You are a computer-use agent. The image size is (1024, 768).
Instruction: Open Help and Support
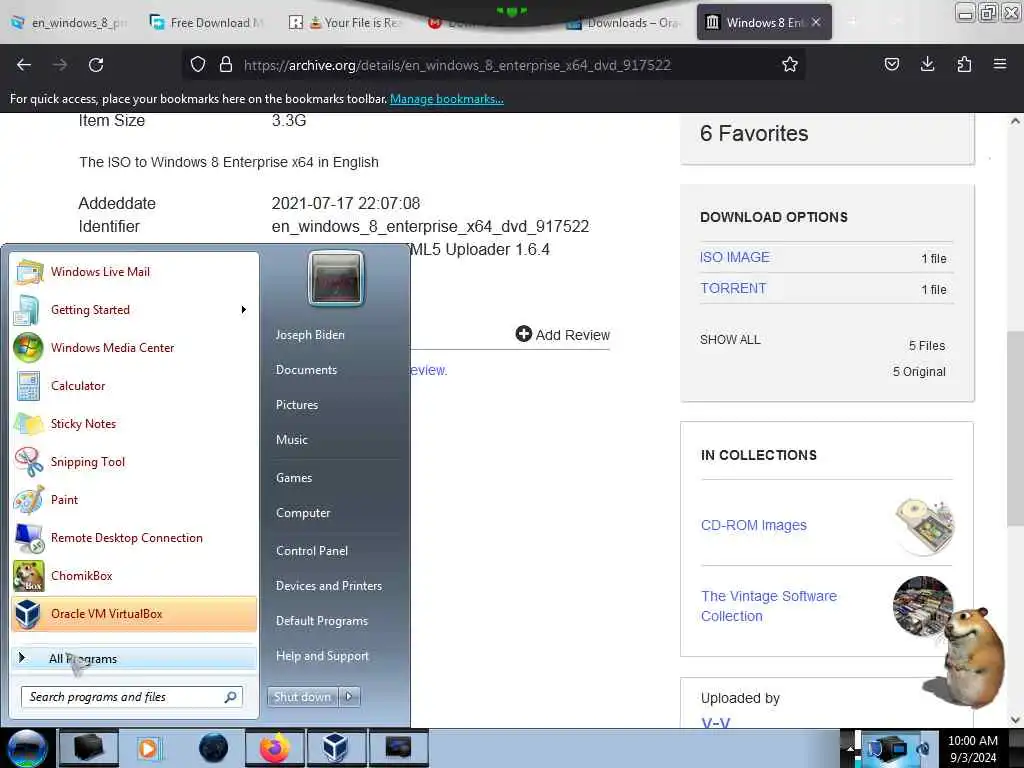322,656
